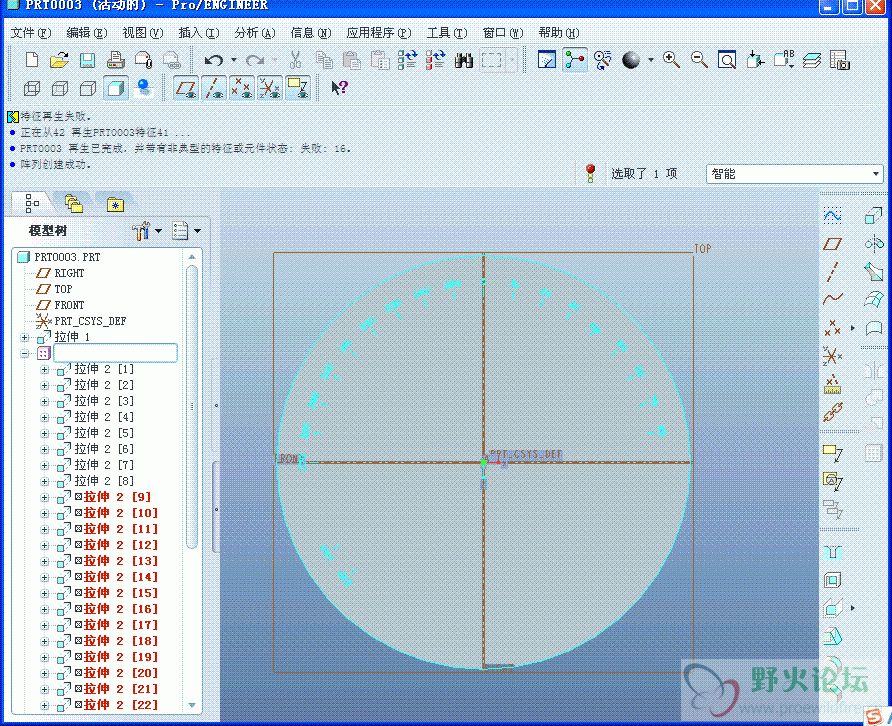Open the 分析(A) menu
892x726 pixels.
tap(254, 33)
